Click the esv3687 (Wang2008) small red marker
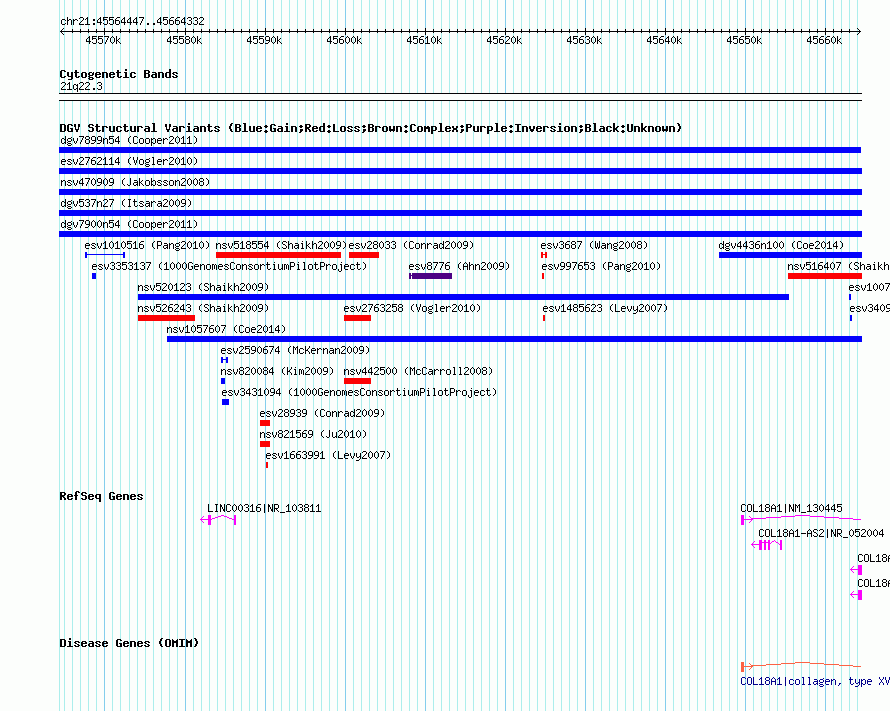Viewport: 890px width, 711px height. click(544, 255)
